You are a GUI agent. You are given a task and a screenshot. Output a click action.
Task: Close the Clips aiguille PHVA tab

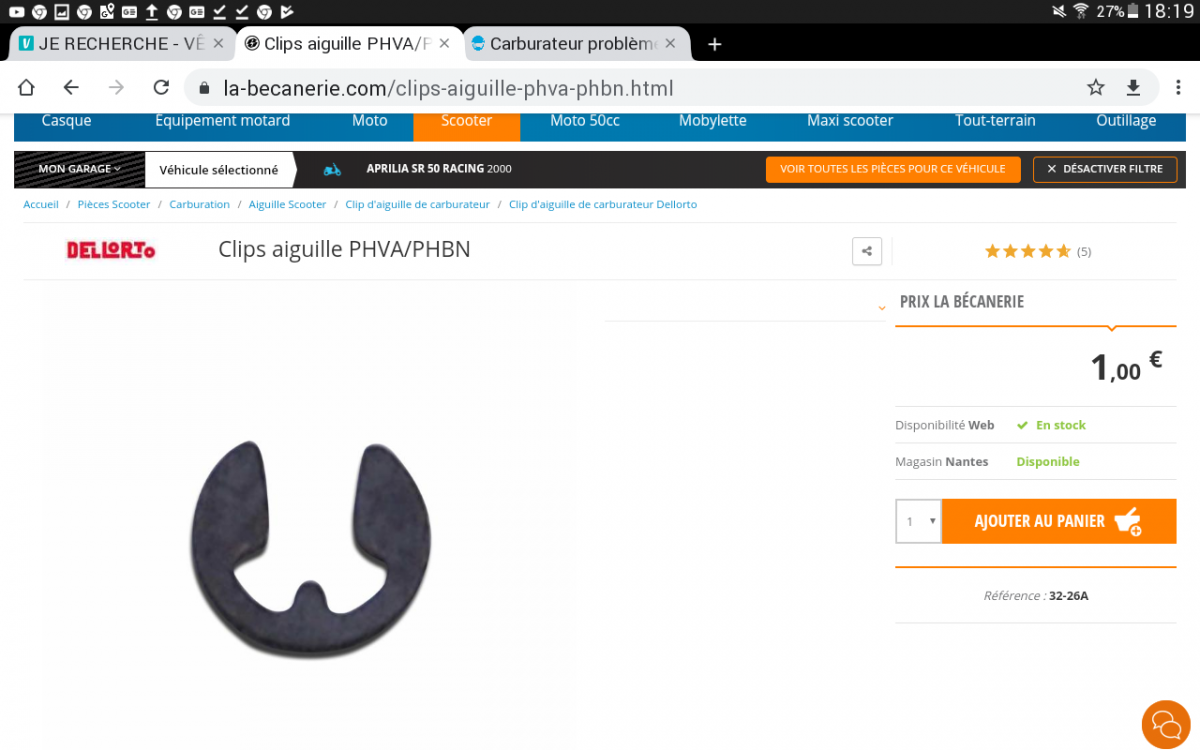click(445, 44)
